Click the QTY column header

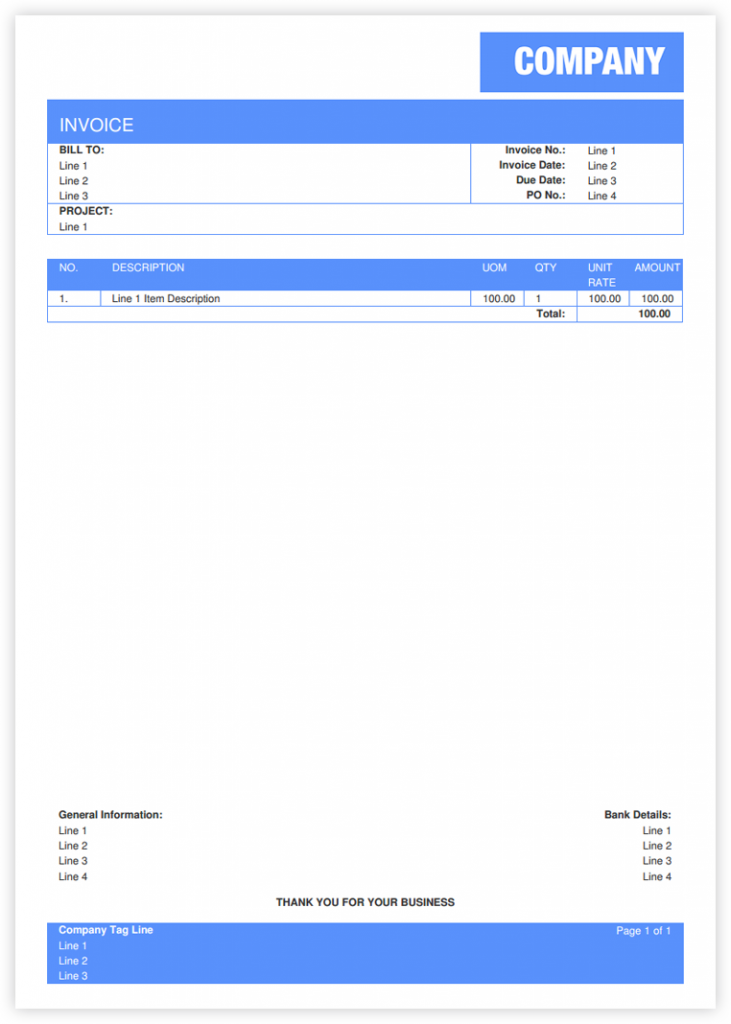coord(545,268)
